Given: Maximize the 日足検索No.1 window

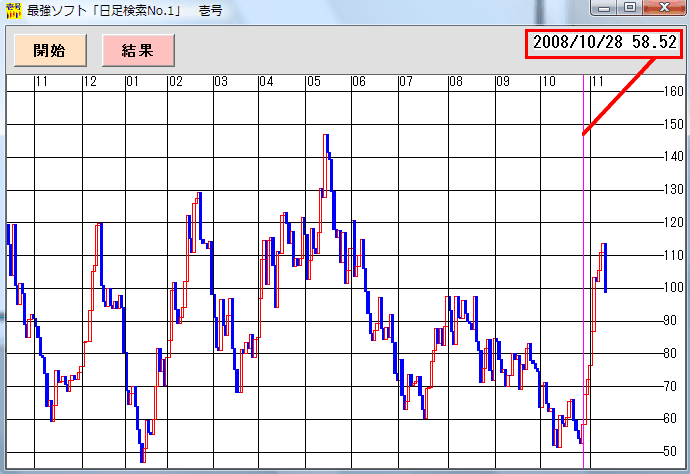Looking at the screenshot, I should [630, 7].
